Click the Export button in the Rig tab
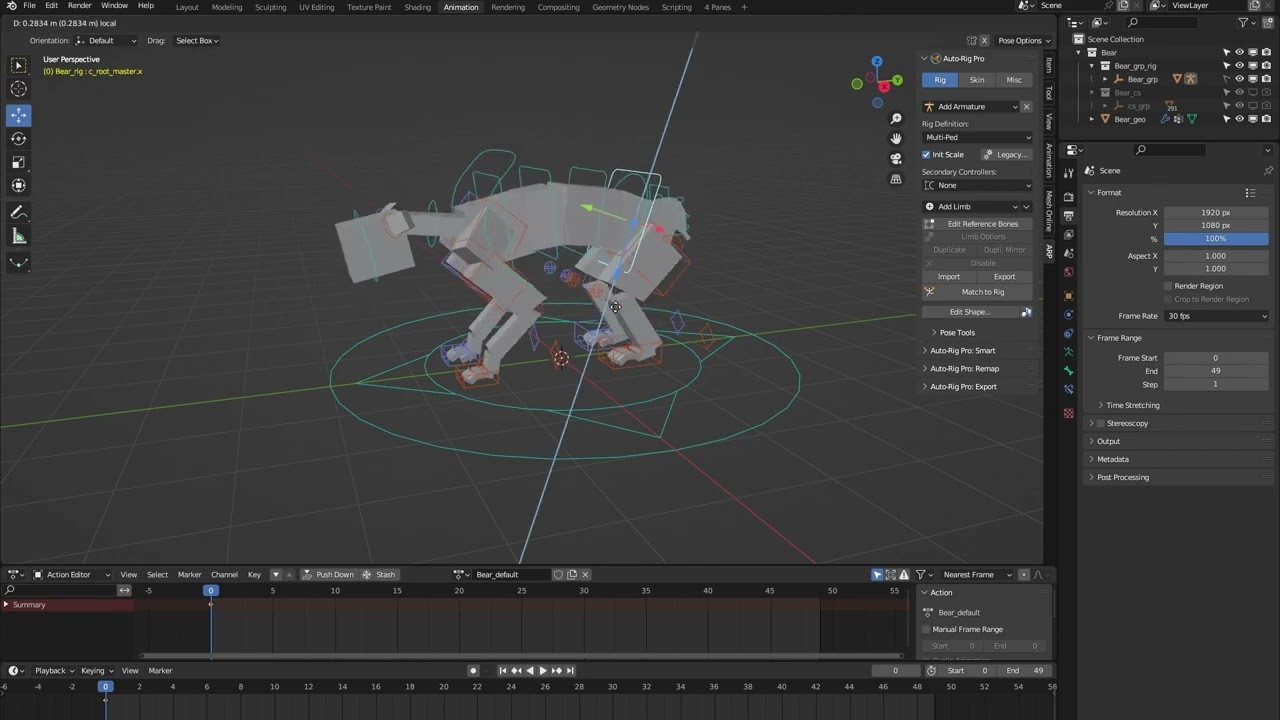This screenshot has height=720, width=1280. point(1004,277)
